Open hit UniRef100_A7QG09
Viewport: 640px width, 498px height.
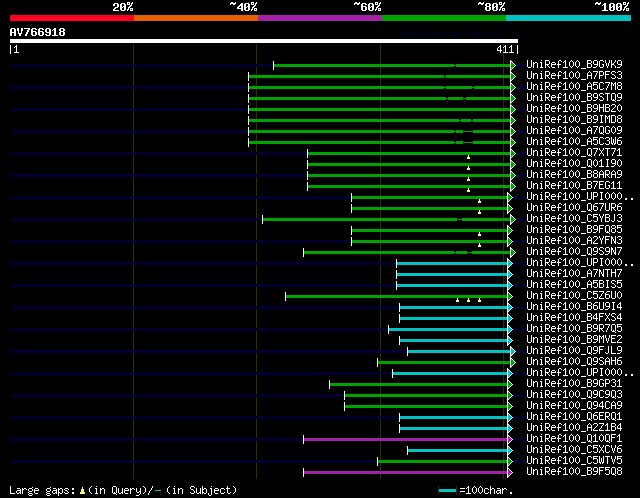(574, 131)
